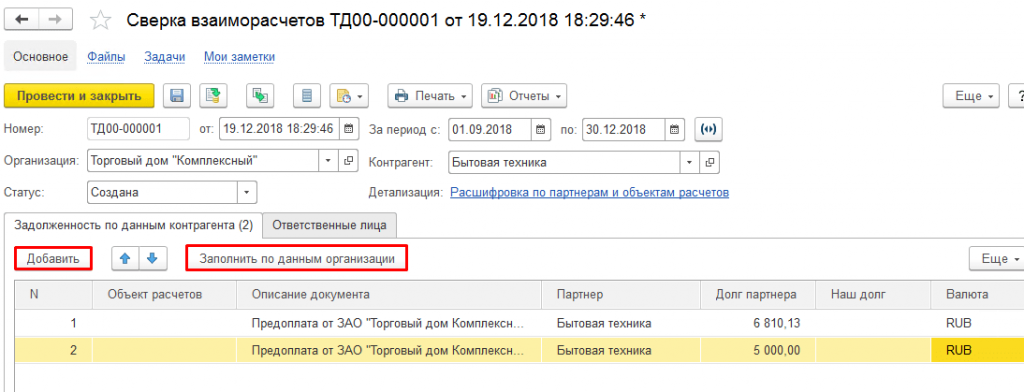Select the 5 000,00 debt cell
Screen dimensions: 1024x392
[758, 351]
